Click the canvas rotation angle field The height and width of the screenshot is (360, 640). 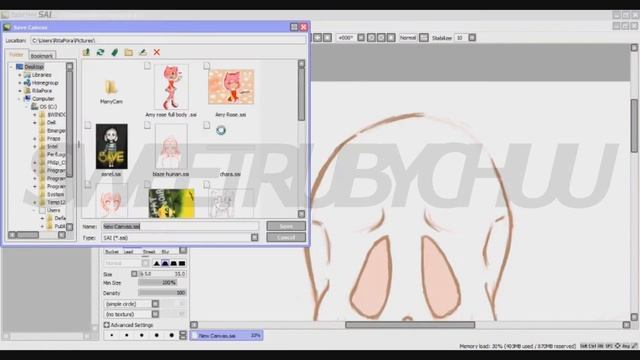pos(346,38)
